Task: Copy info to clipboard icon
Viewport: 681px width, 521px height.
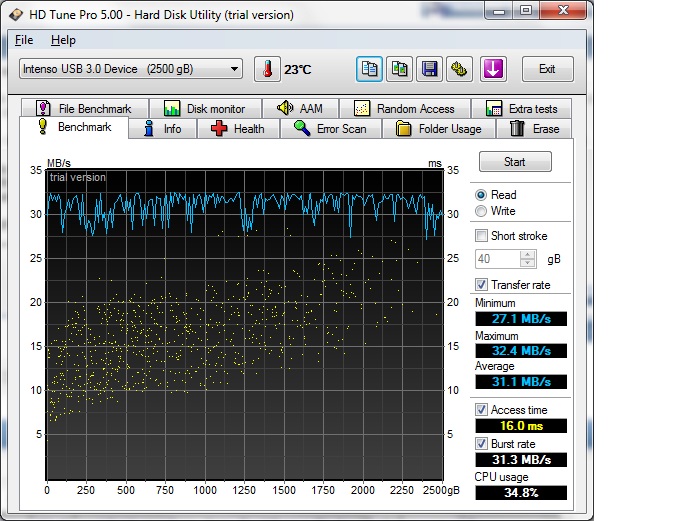Action: (369, 69)
